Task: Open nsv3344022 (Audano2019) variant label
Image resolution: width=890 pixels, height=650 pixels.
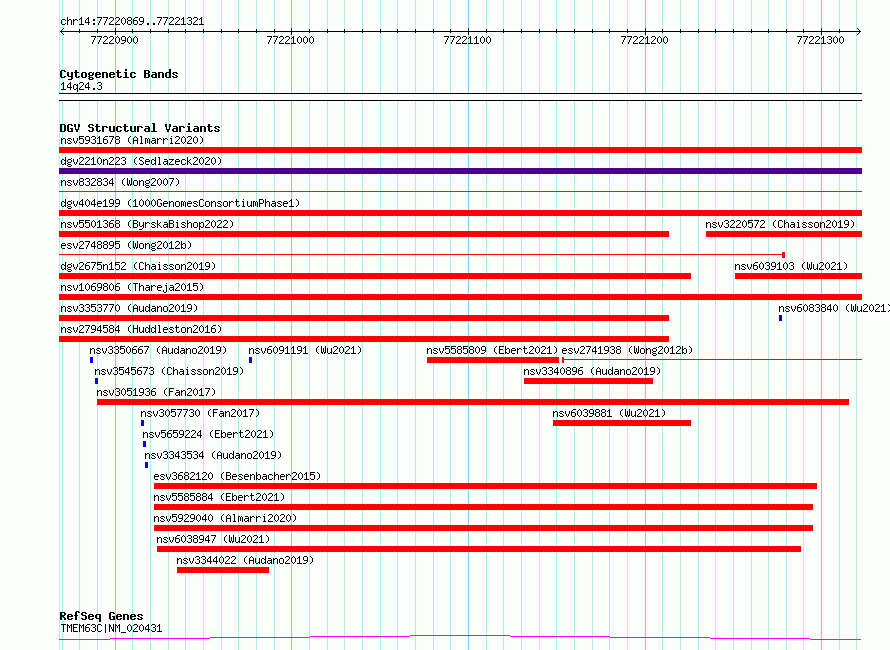Action: pos(245,560)
